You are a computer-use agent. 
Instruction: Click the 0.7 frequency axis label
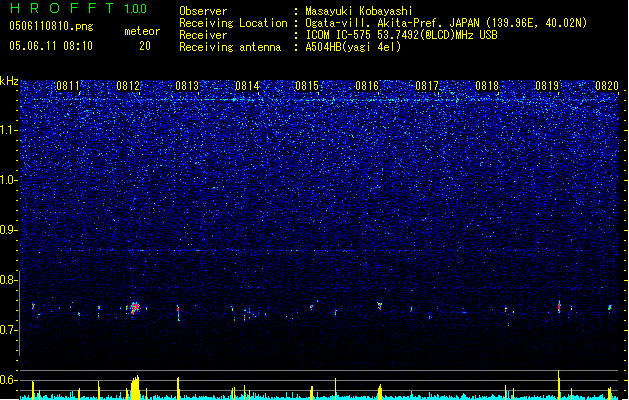(x=8, y=330)
